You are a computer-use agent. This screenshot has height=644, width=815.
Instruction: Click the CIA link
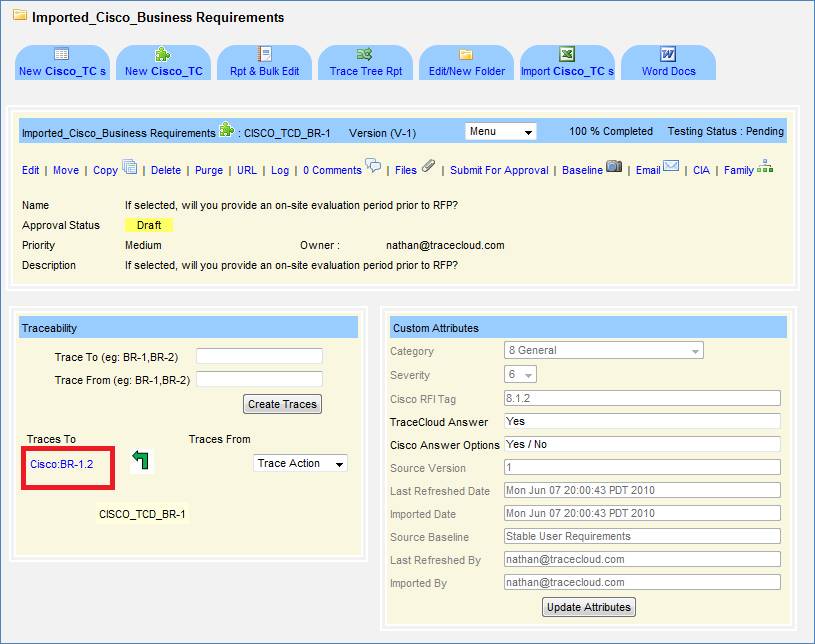pyautogui.click(x=701, y=170)
